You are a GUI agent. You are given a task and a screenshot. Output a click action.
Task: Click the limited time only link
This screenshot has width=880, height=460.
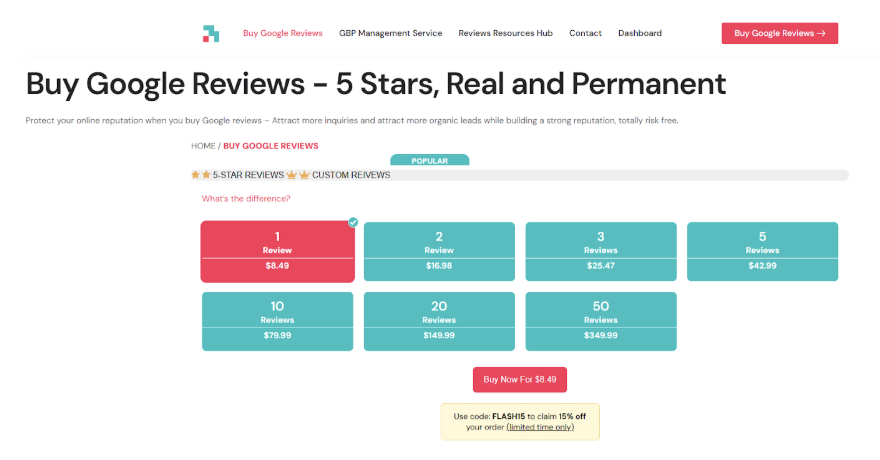tap(540, 427)
